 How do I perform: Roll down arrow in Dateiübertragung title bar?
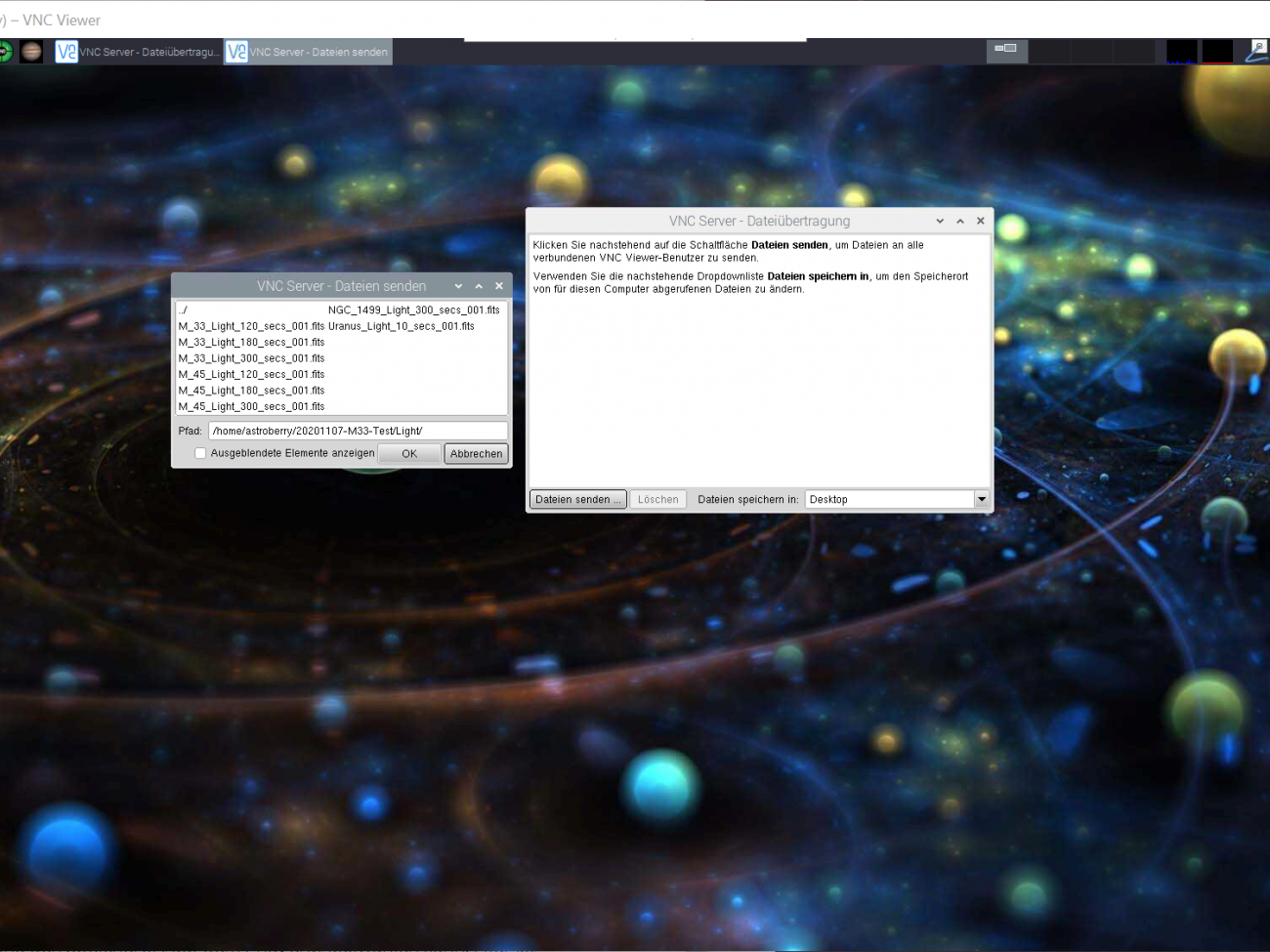coord(940,221)
